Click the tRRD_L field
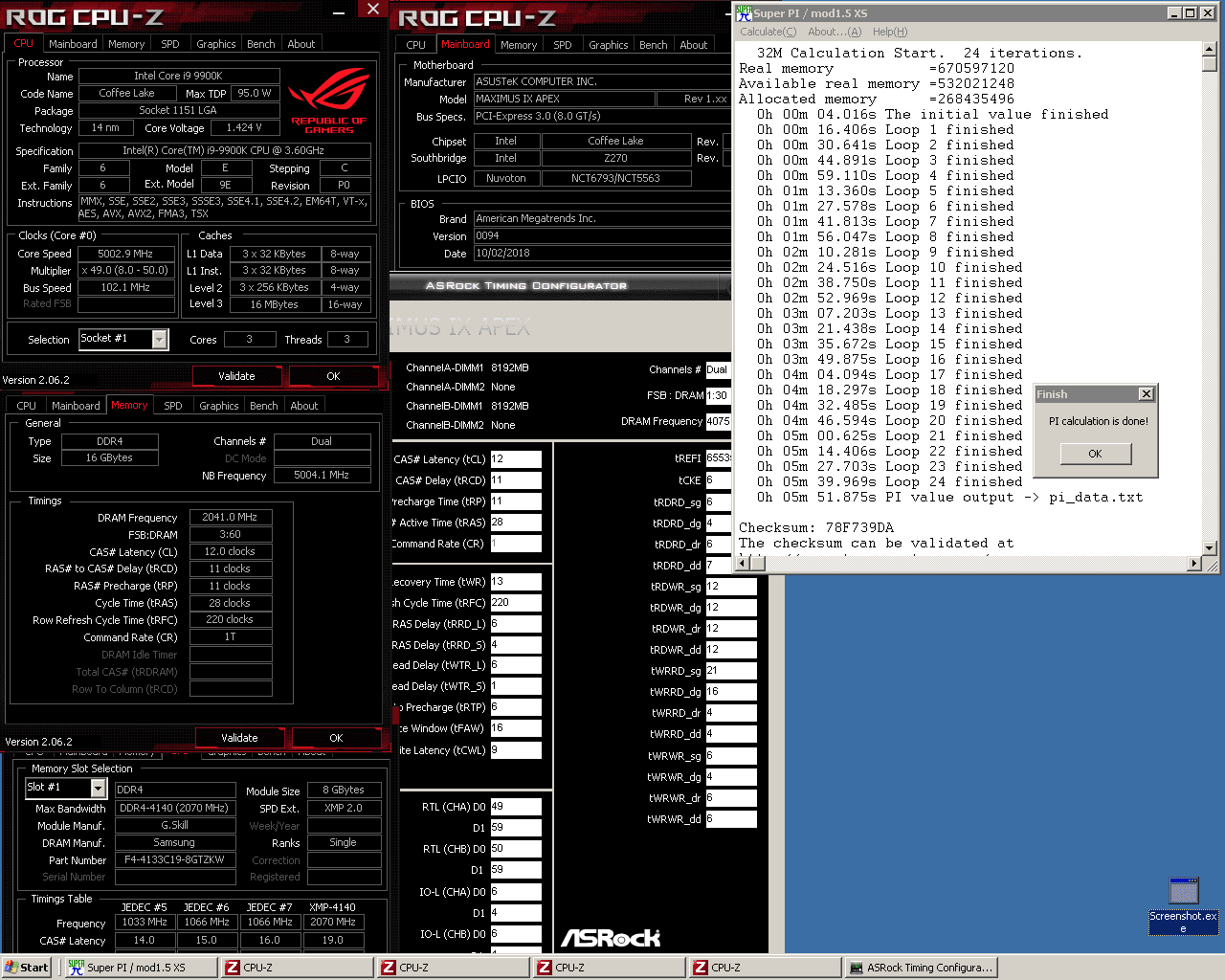 click(516, 624)
